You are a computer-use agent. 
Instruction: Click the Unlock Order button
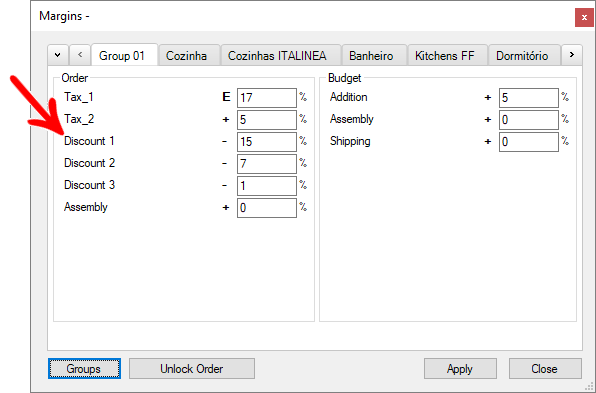(x=192, y=369)
